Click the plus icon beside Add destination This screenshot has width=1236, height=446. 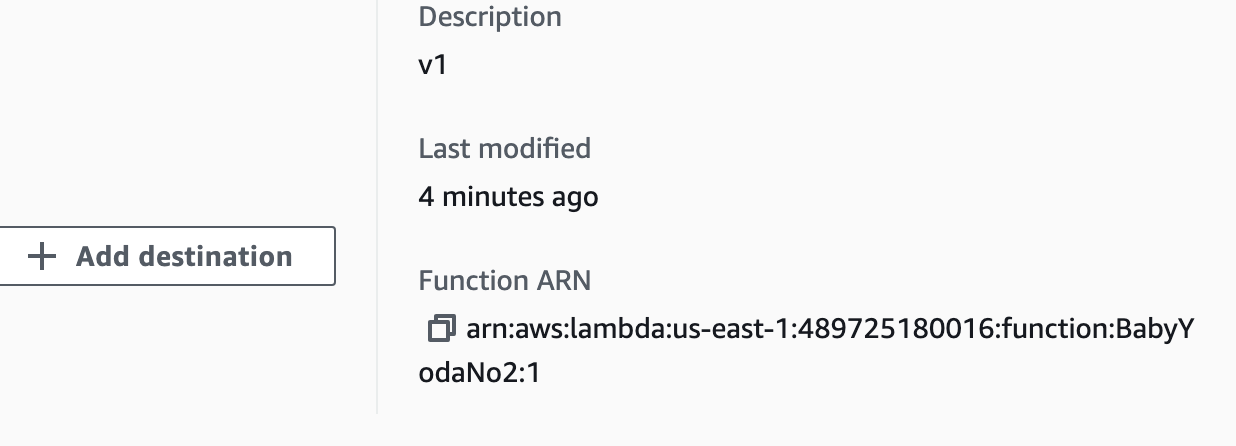(42, 257)
